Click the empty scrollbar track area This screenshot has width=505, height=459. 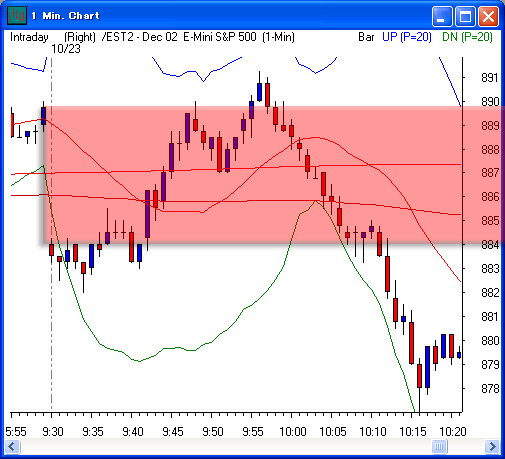click(x=226, y=446)
